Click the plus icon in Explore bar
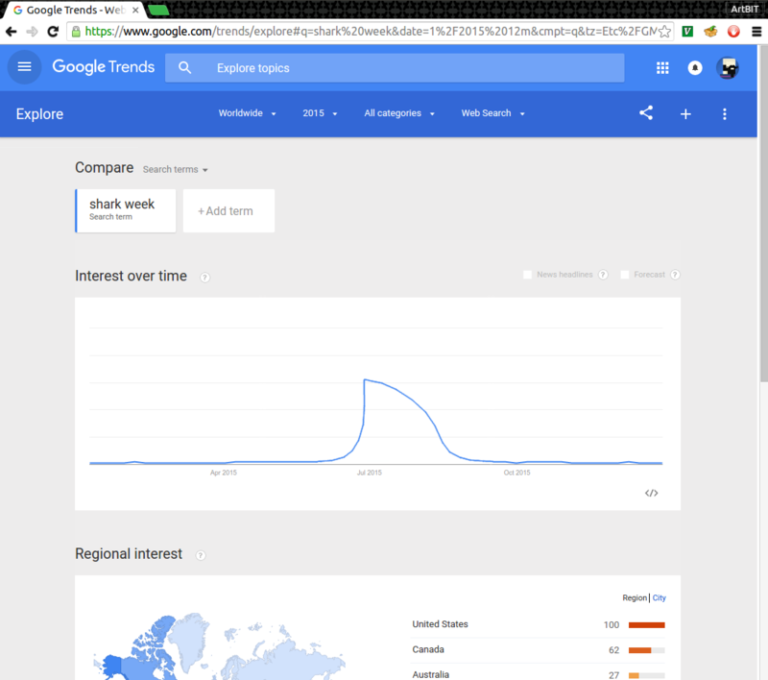Screen dimensions: 768x680 [686, 114]
